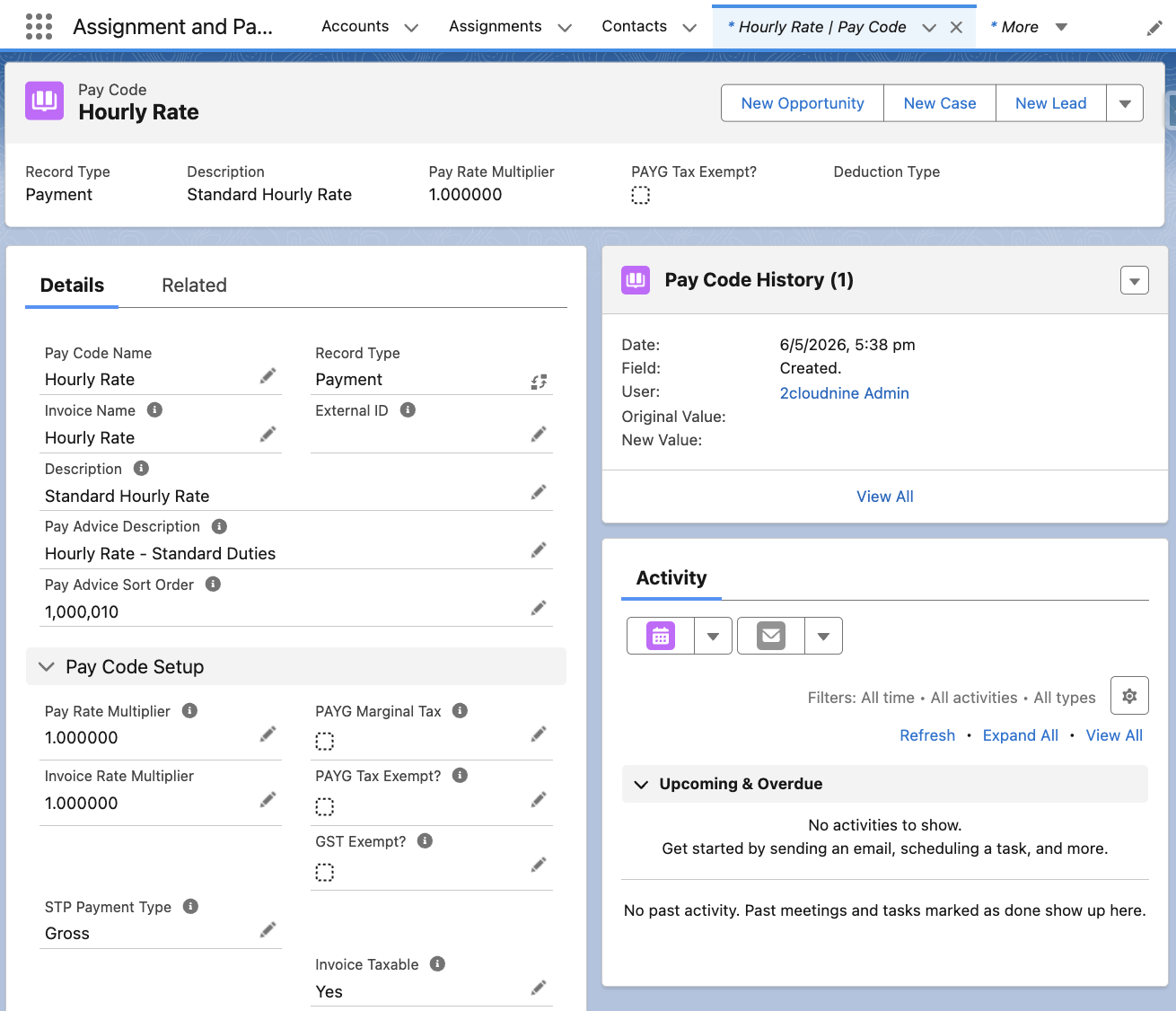Toggle PAYG Tax Exempt? header checkbox

tap(640, 195)
